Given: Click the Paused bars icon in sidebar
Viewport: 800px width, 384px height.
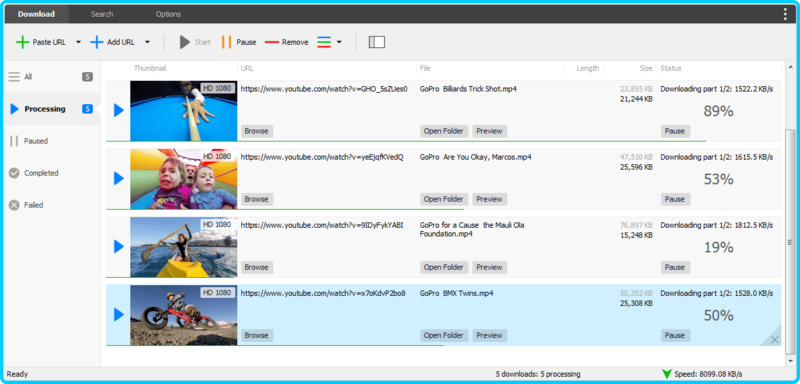Looking at the screenshot, I should 14,141.
